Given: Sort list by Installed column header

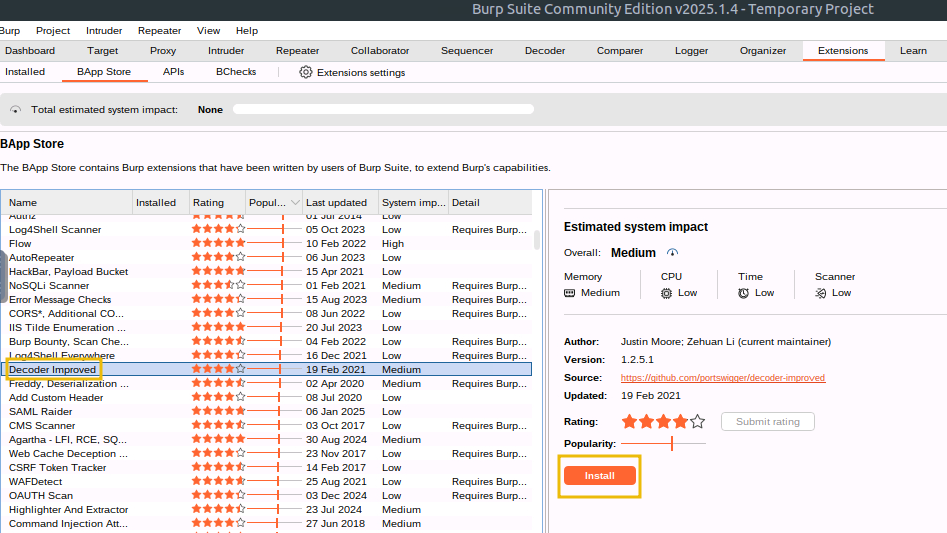Looking at the screenshot, I should point(161,203).
